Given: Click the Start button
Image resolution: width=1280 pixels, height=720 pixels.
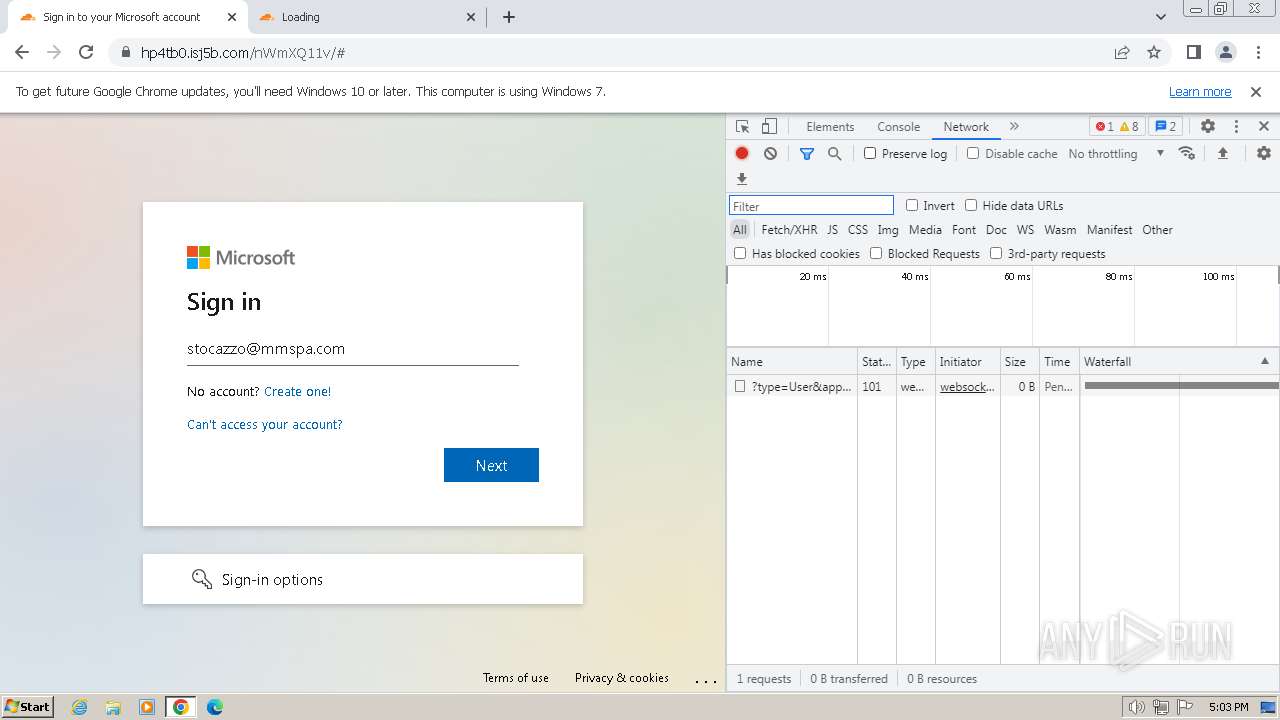Looking at the screenshot, I should pyautogui.click(x=27, y=706).
